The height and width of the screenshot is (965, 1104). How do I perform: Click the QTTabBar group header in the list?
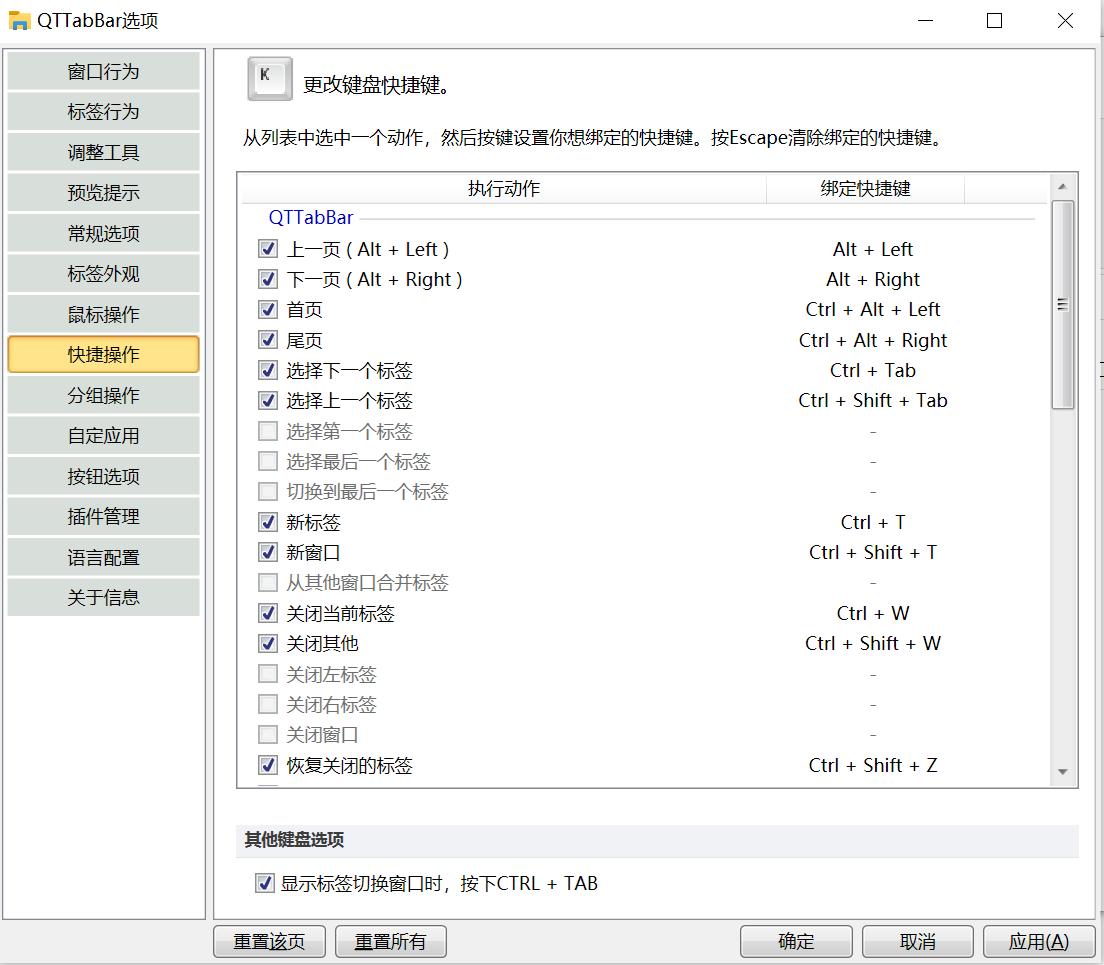point(311,216)
